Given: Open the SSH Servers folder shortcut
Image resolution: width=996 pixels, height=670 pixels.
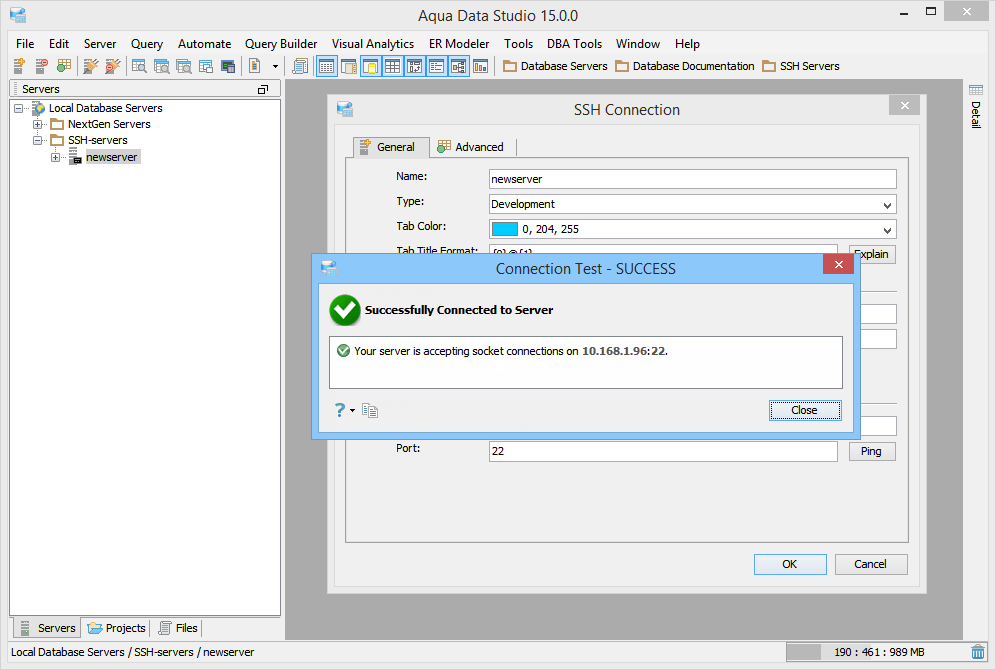Looking at the screenshot, I should (801, 66).
